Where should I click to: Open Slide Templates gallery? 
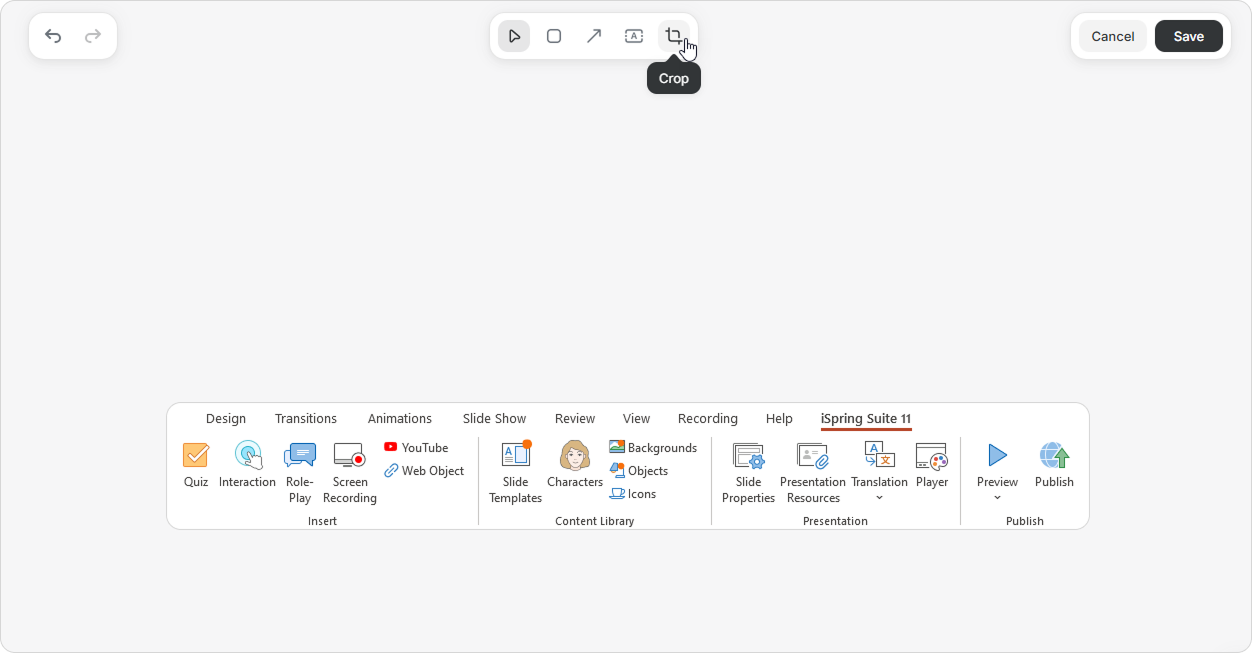(x=515, y=473)
